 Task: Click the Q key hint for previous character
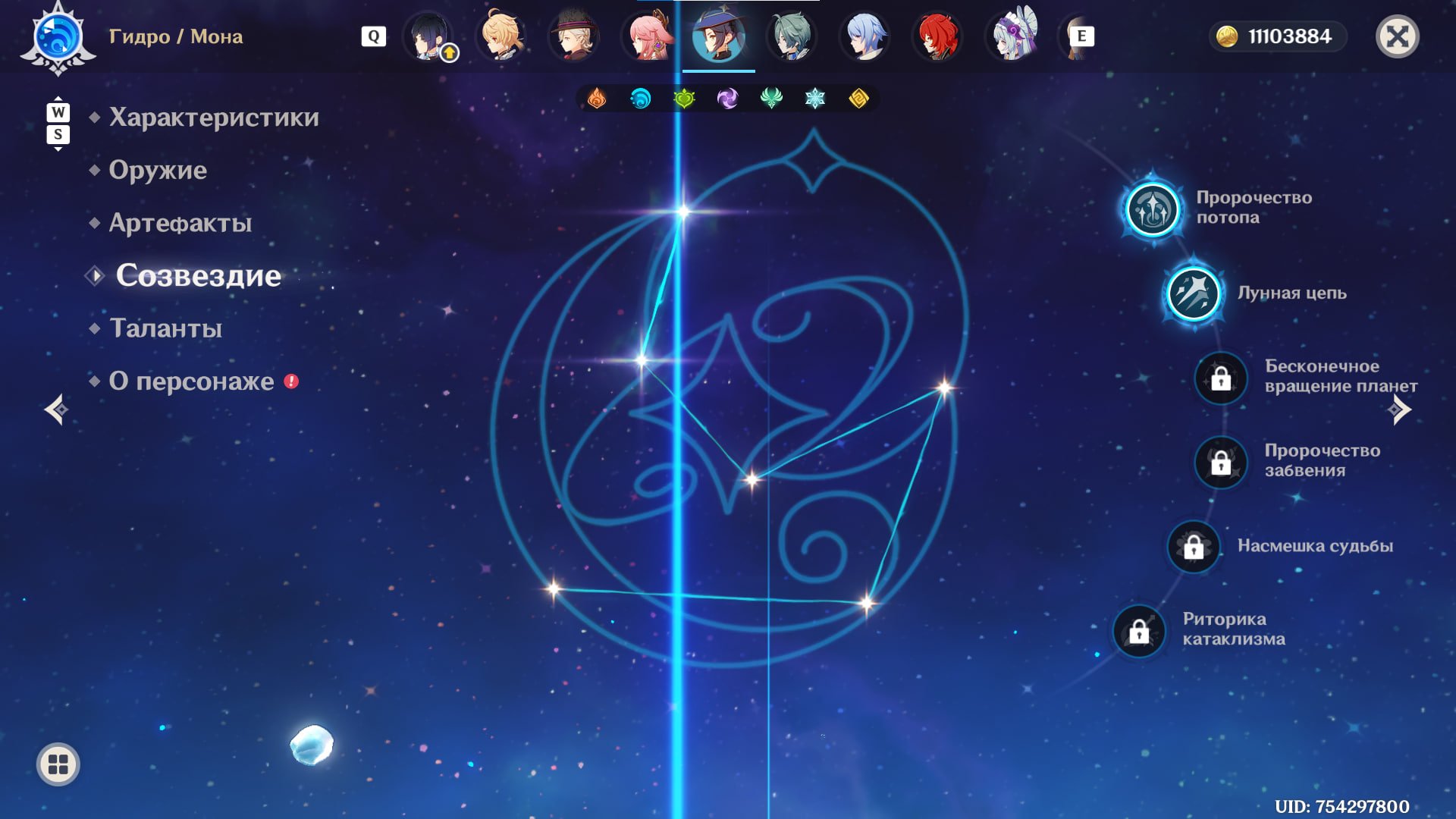click(x=374, y=36)
